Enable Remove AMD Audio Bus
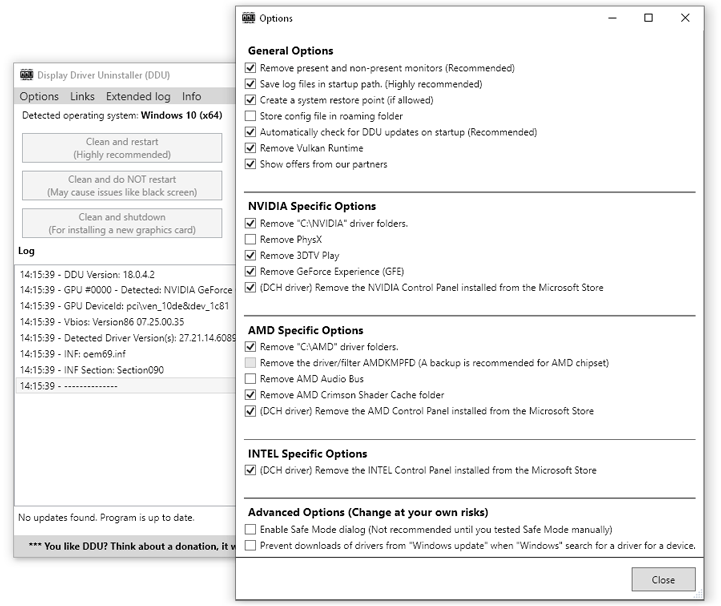The image size is (721, 606). [x=250, y=379]
